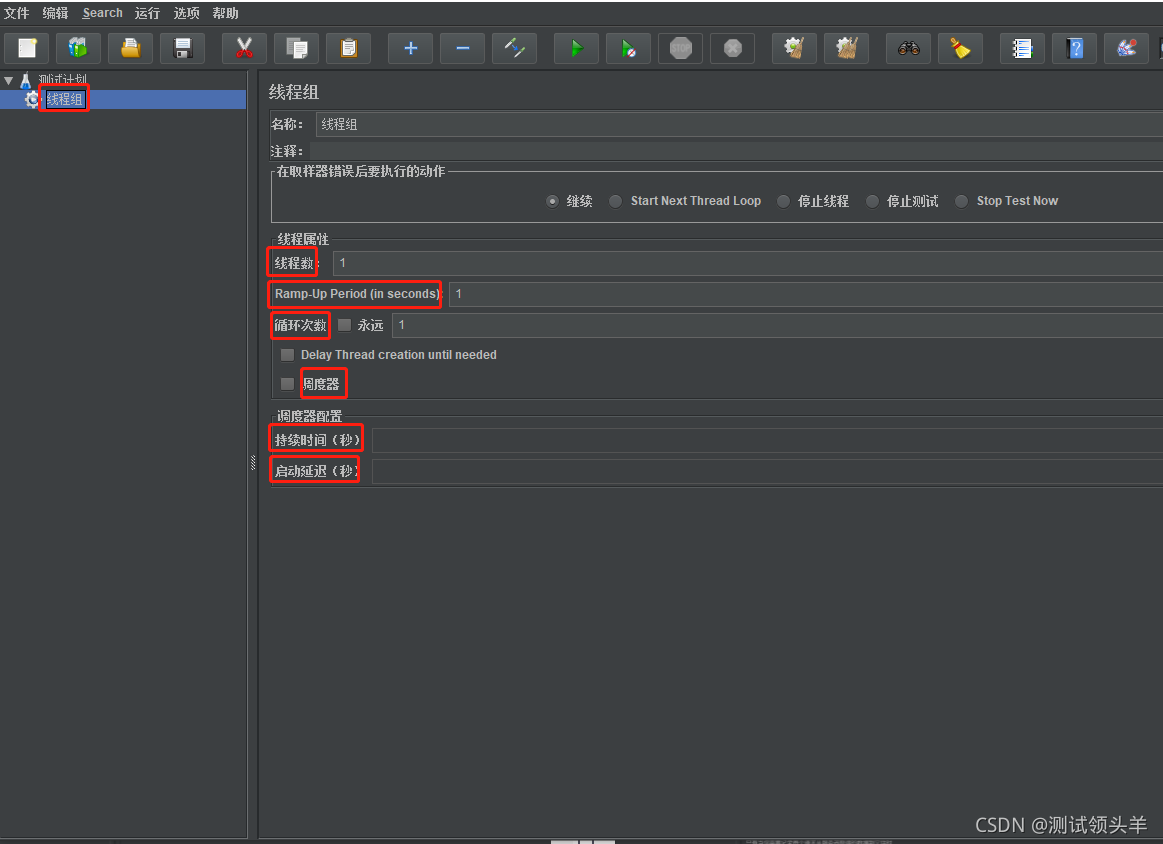1163x844 pixels.
Task: Open the 文件 menu
Action: click(16, 13)
